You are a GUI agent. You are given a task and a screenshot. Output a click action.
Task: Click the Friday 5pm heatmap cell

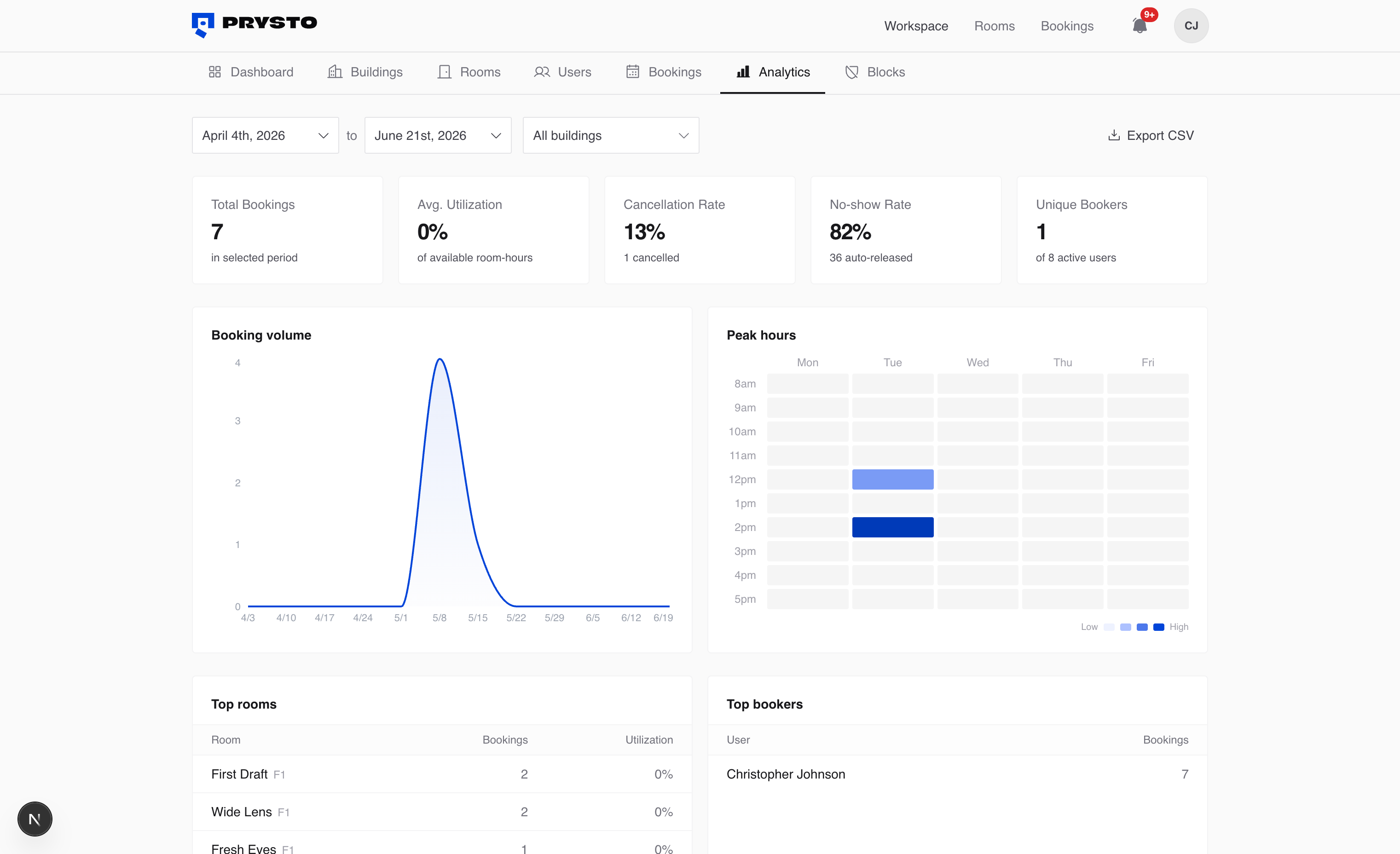tap(1148, 599)
